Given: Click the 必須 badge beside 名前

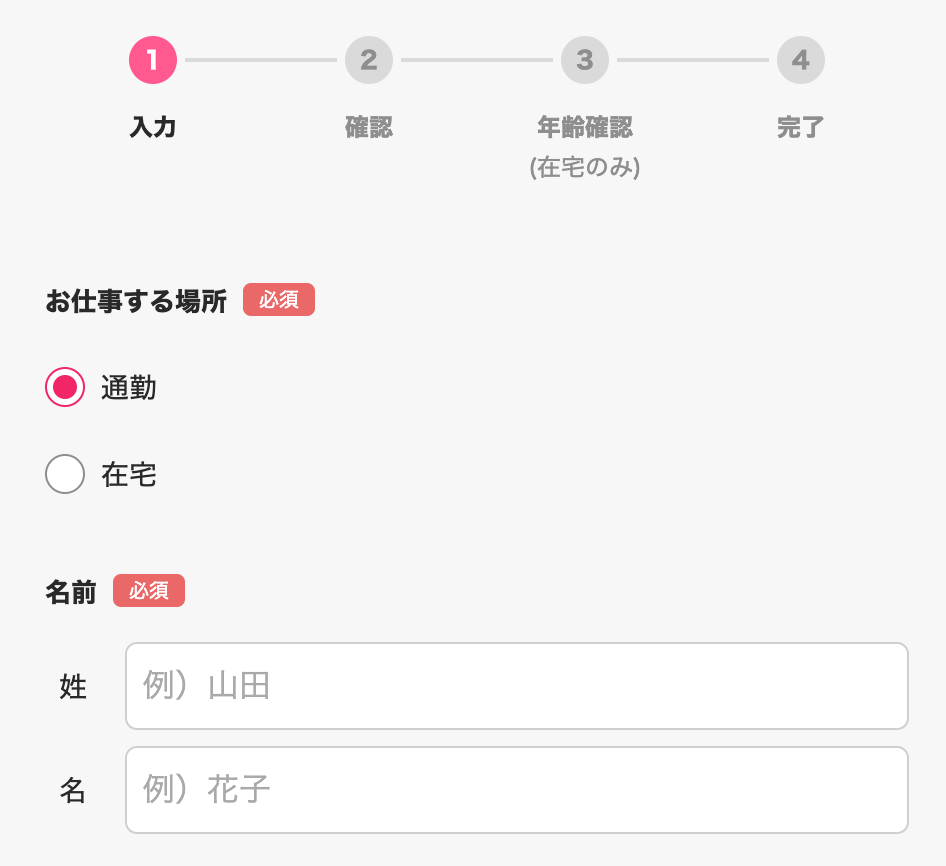Looking at the screenshot, I should [x=149, y=591].
